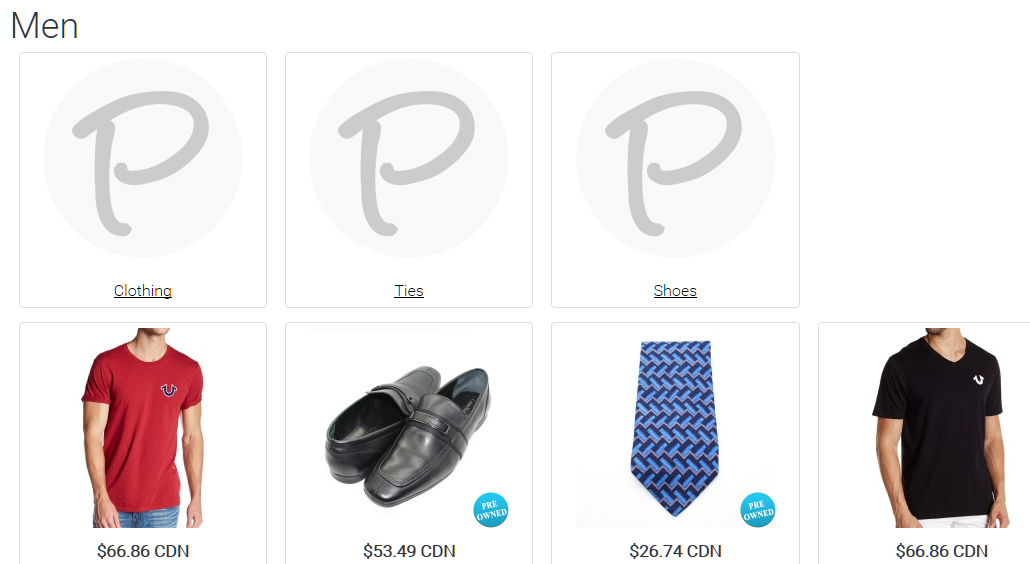
Task: Click the Pre Owned badge on black loafers
Action: [x=491, y=510]
